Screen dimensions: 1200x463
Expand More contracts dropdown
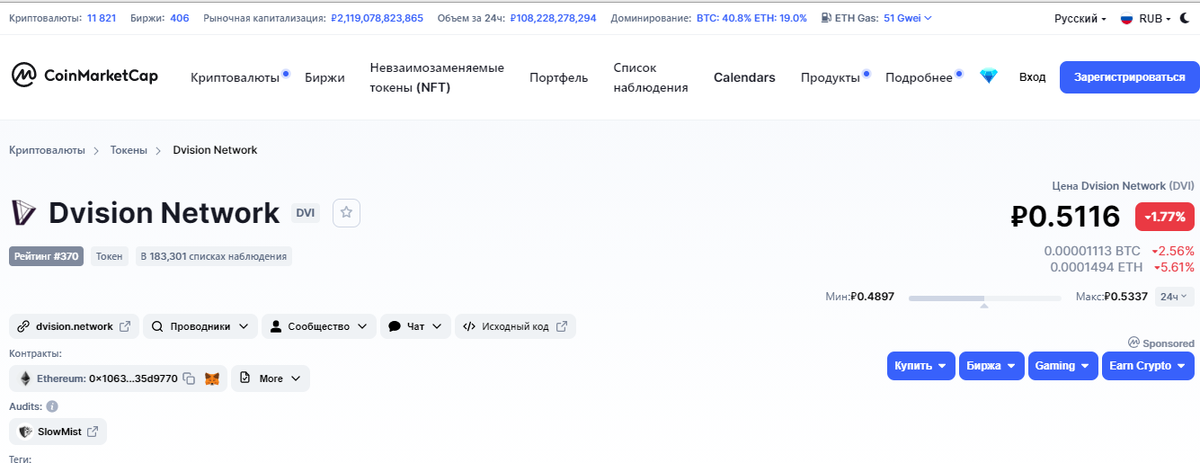point(271,379)
